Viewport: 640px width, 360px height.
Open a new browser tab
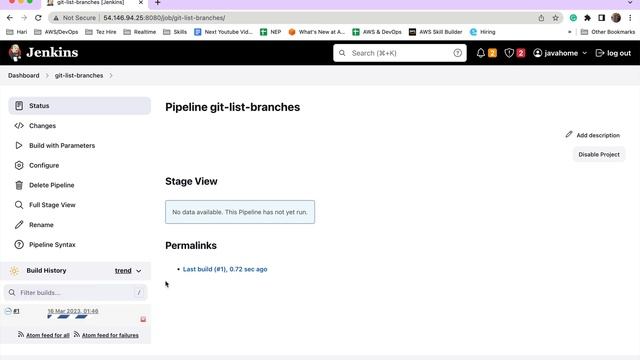158,3
